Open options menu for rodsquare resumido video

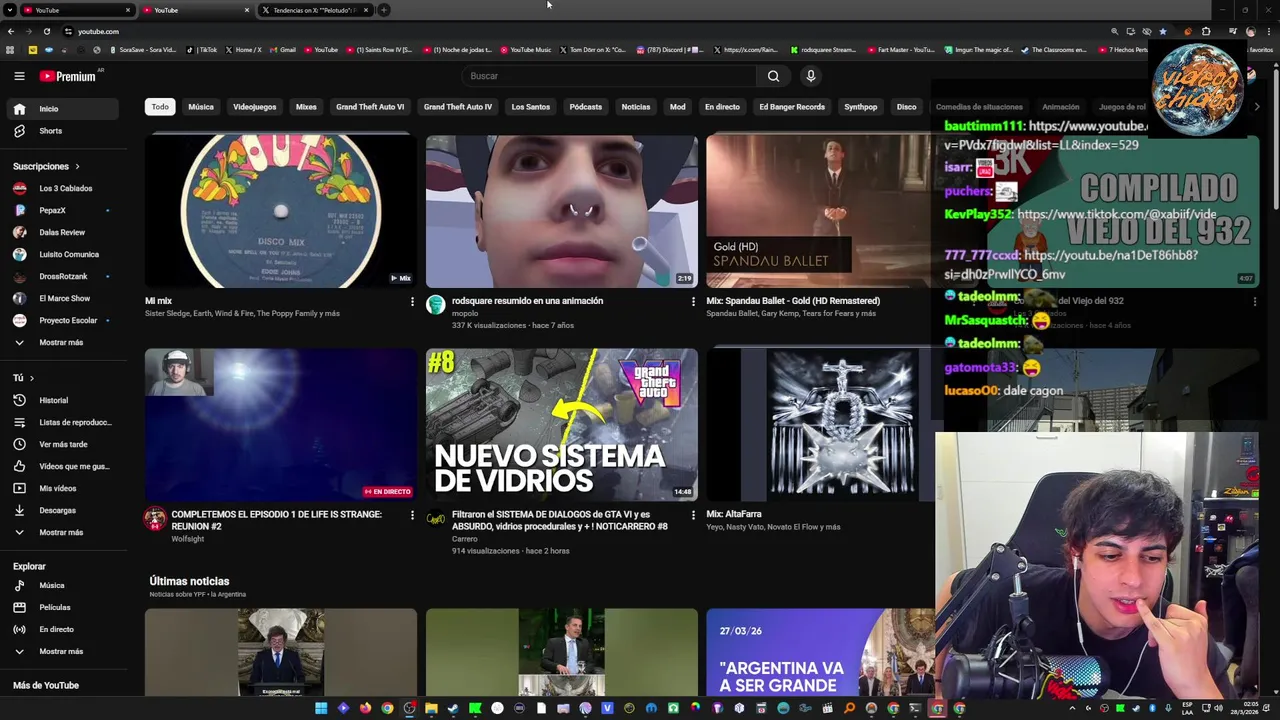click(x=693, y=302)
